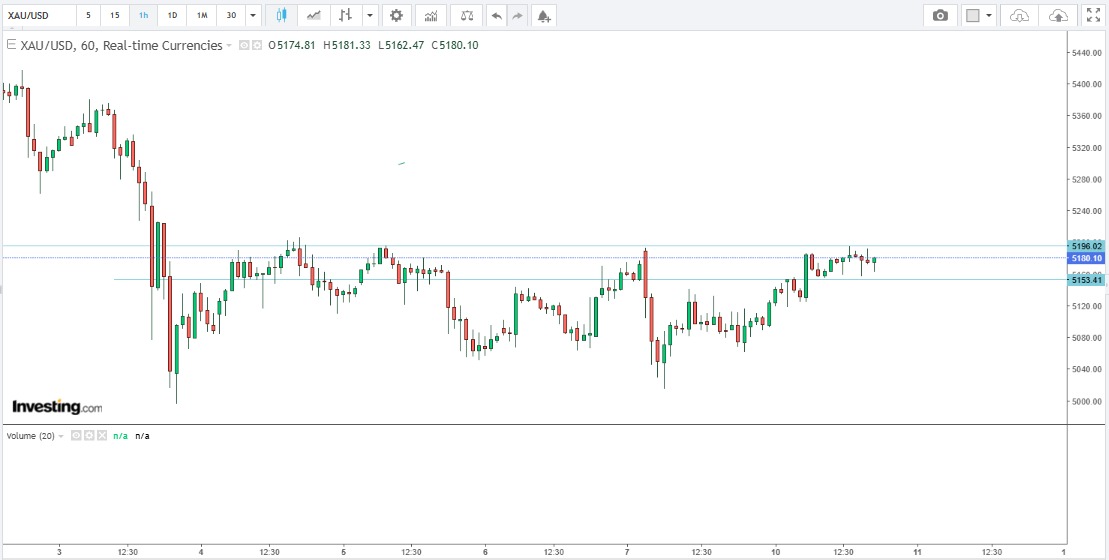Viewport: 1109px width, 560px height.
Task: Click the 5000.00 price axis label
Action: tap(1087, 401)
